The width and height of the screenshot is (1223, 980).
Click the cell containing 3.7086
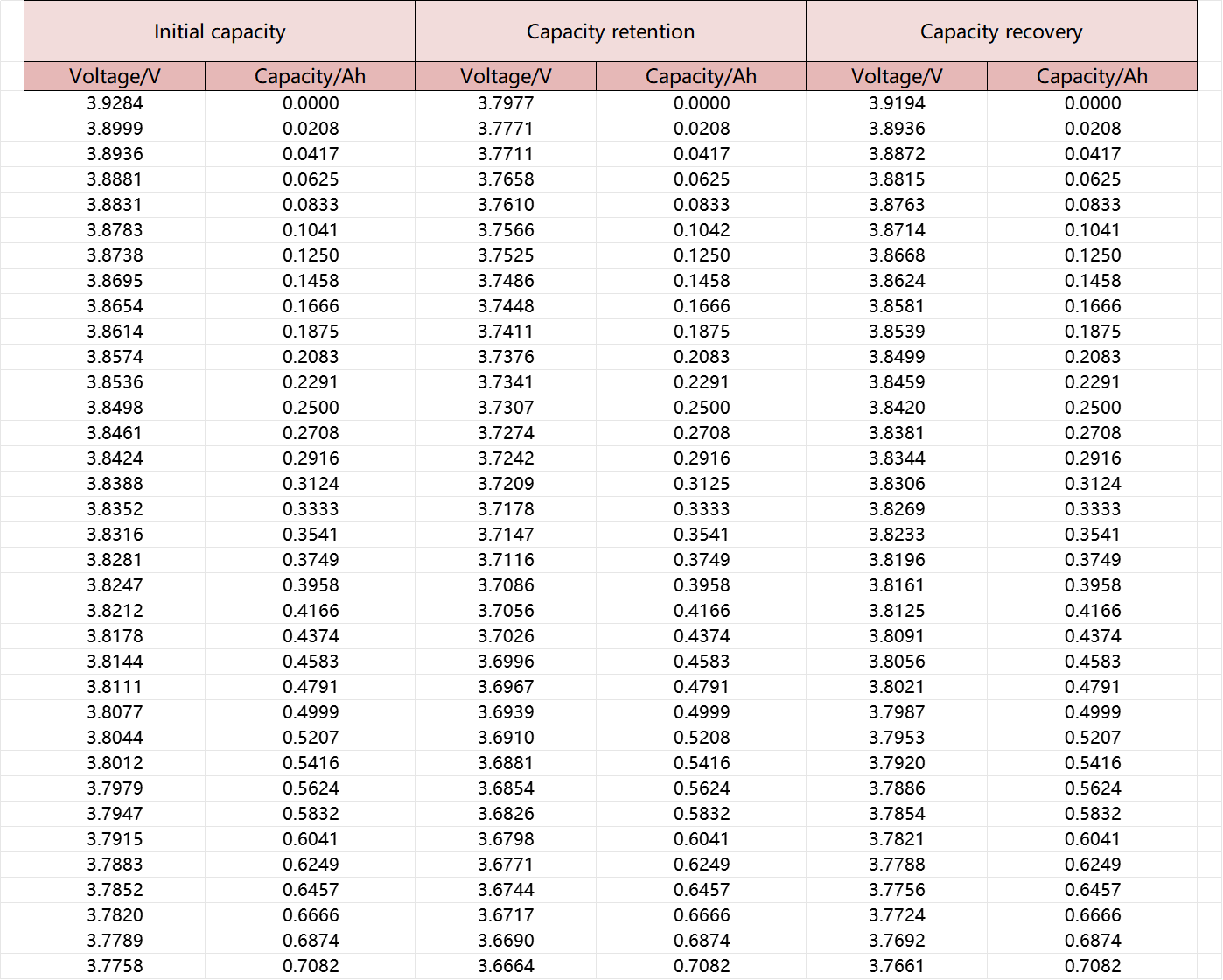click(x=506, y=585)
